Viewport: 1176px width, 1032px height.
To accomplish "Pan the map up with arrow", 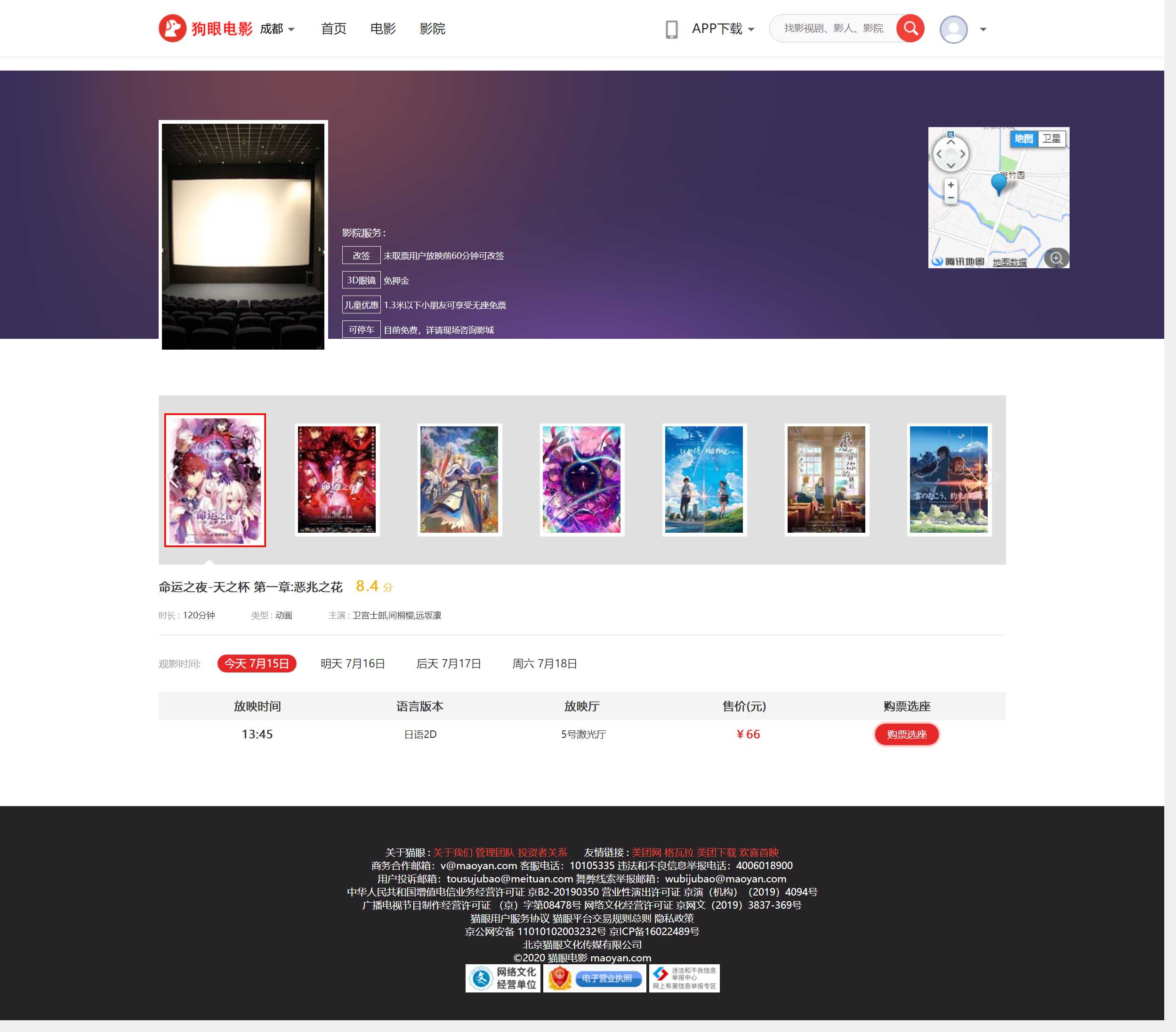I will 950,142.
